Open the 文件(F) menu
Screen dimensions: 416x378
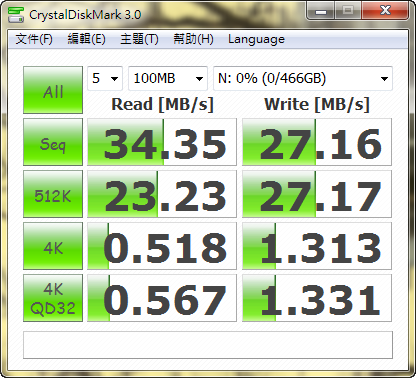point(34,39)
